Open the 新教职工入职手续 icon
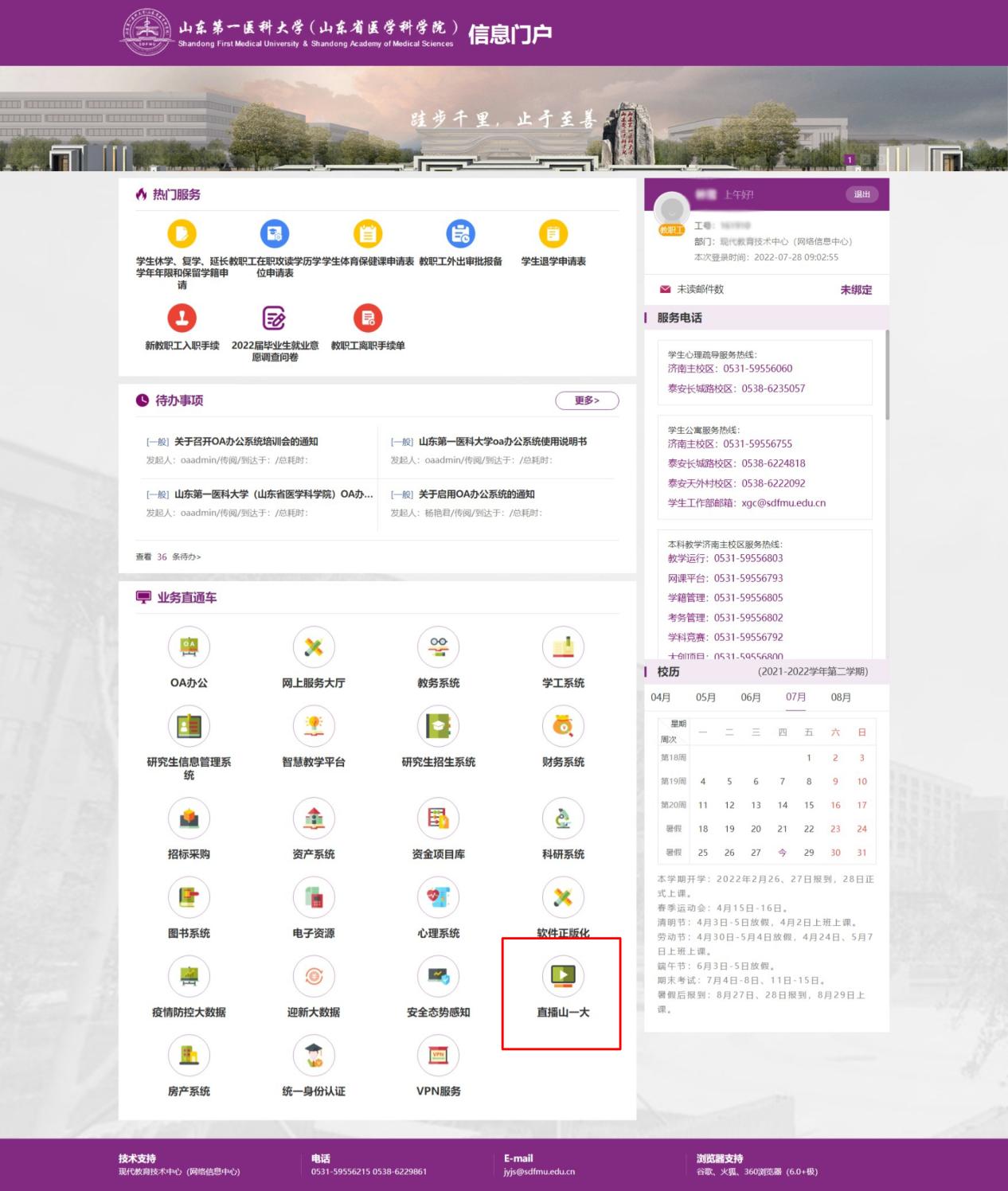Viewport: 1008px width, 1191px height. [182, 318]
